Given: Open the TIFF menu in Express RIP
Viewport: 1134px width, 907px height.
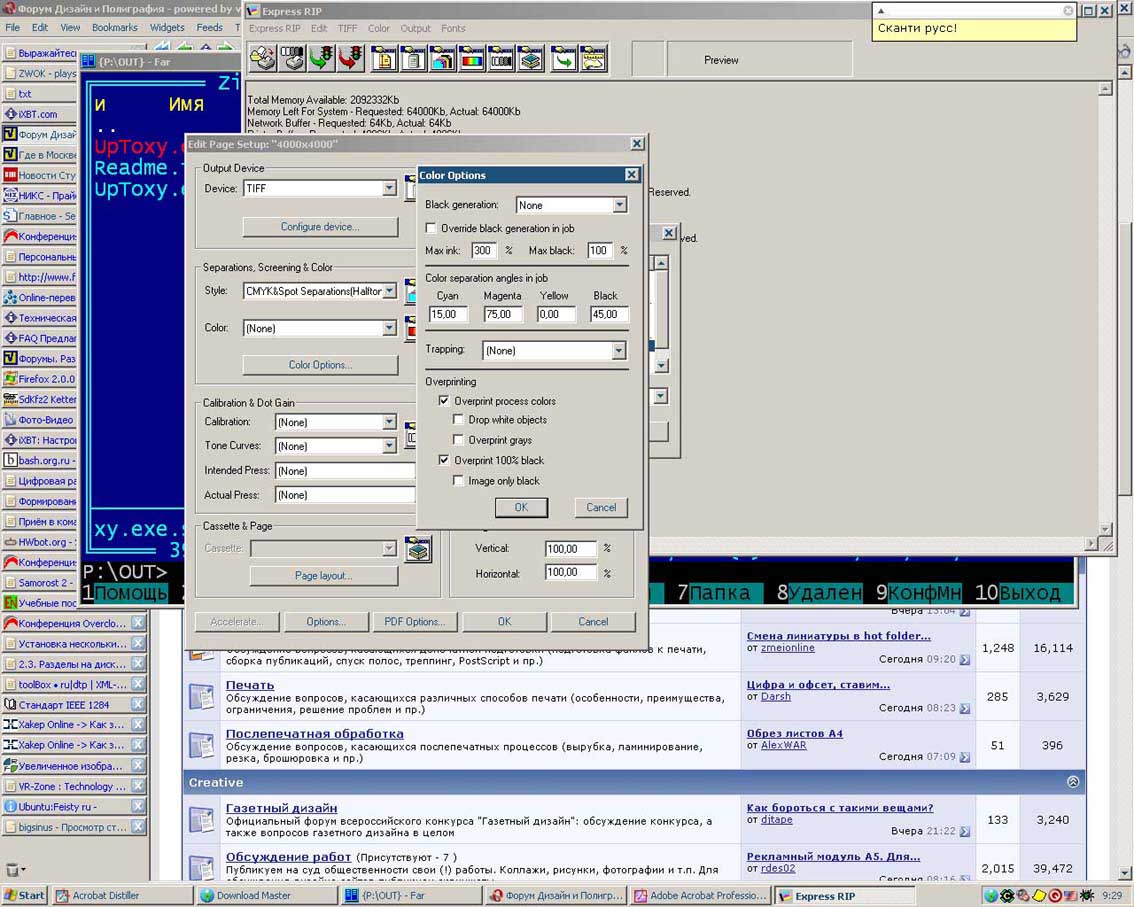Looking at the screenshot, I should point(347,29).
